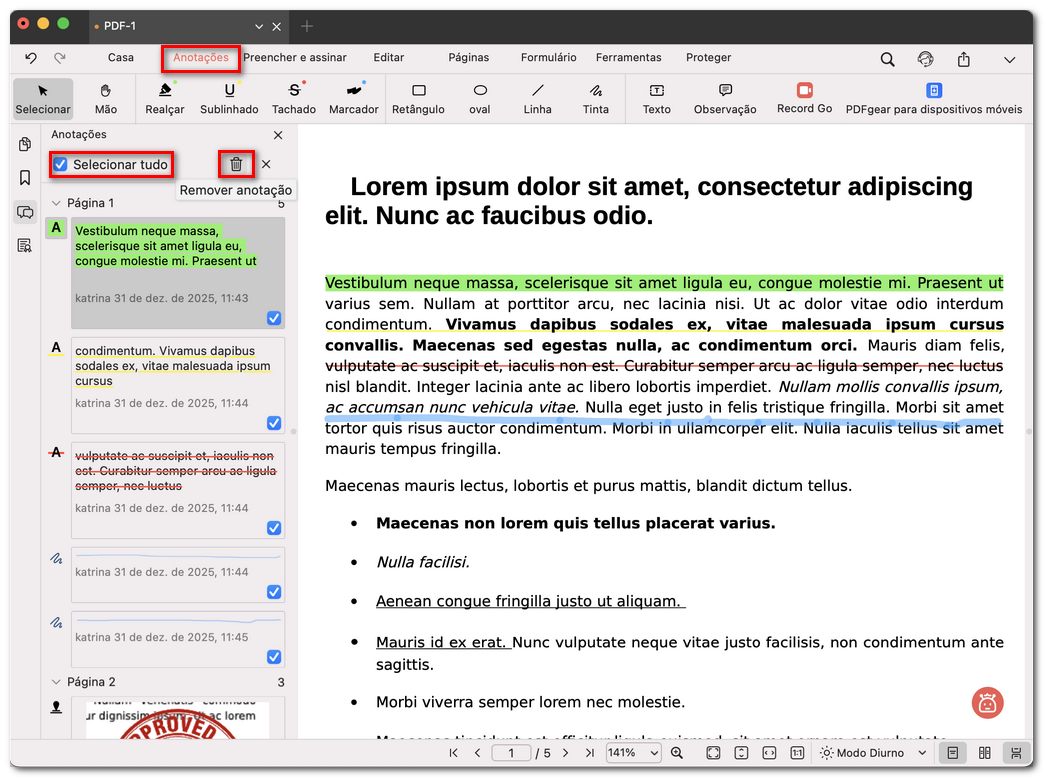The width and height of the screenshot is (1044, 778).
Task: Select the Mão hand tool
Action: click(106, 99)
